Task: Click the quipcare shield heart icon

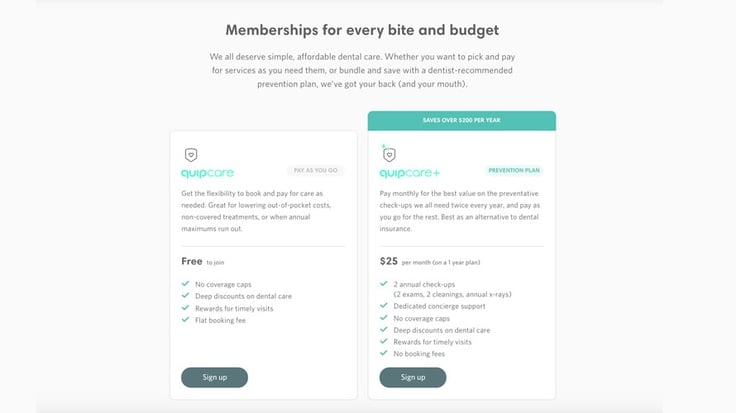Action: pyautogui.click(x=191, y=154)
